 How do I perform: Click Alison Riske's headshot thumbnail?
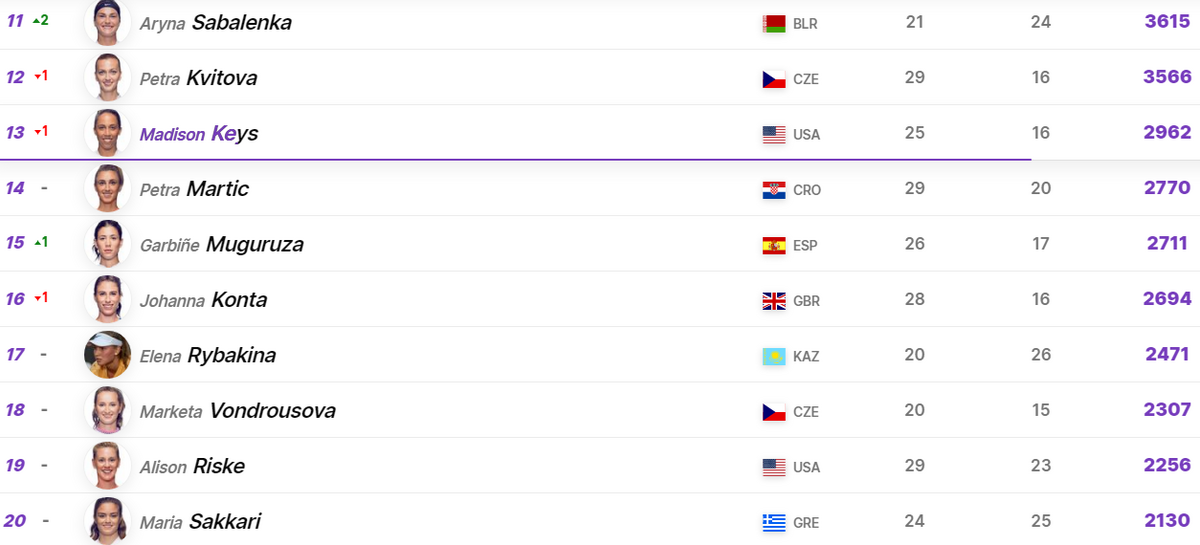tap(108, 466)
